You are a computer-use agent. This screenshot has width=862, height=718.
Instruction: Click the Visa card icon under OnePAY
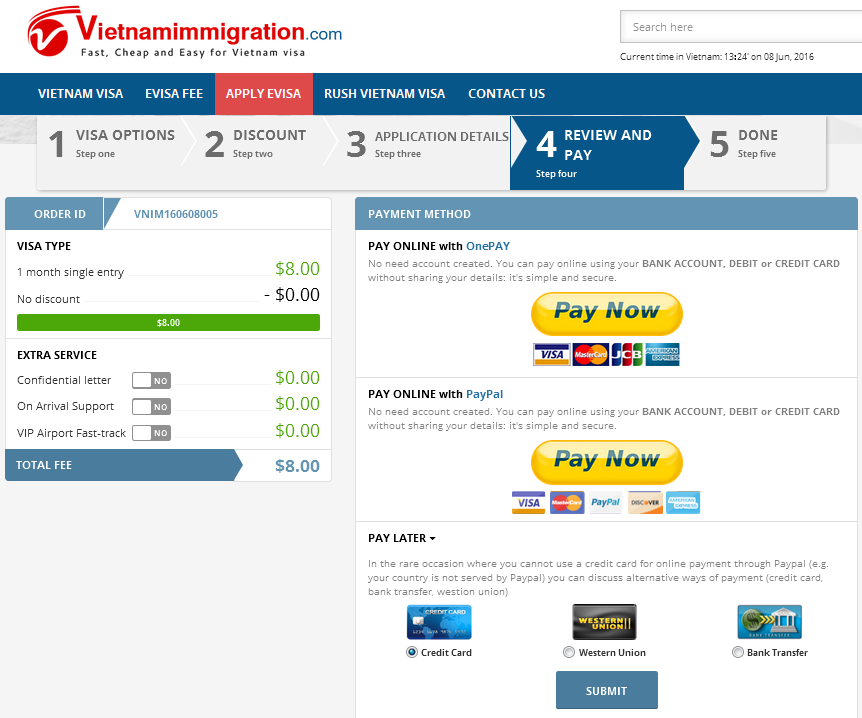(551, 355)
